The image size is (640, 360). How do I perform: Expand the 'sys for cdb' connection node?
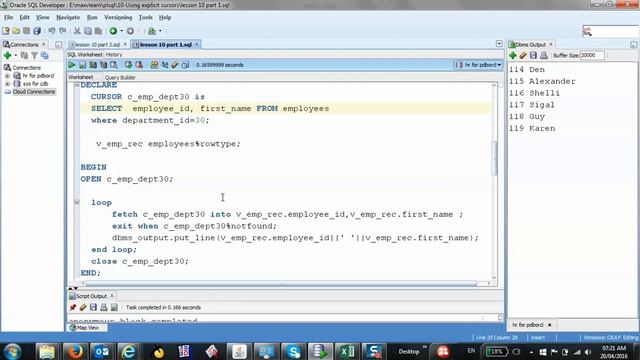(x=7, y=84)
